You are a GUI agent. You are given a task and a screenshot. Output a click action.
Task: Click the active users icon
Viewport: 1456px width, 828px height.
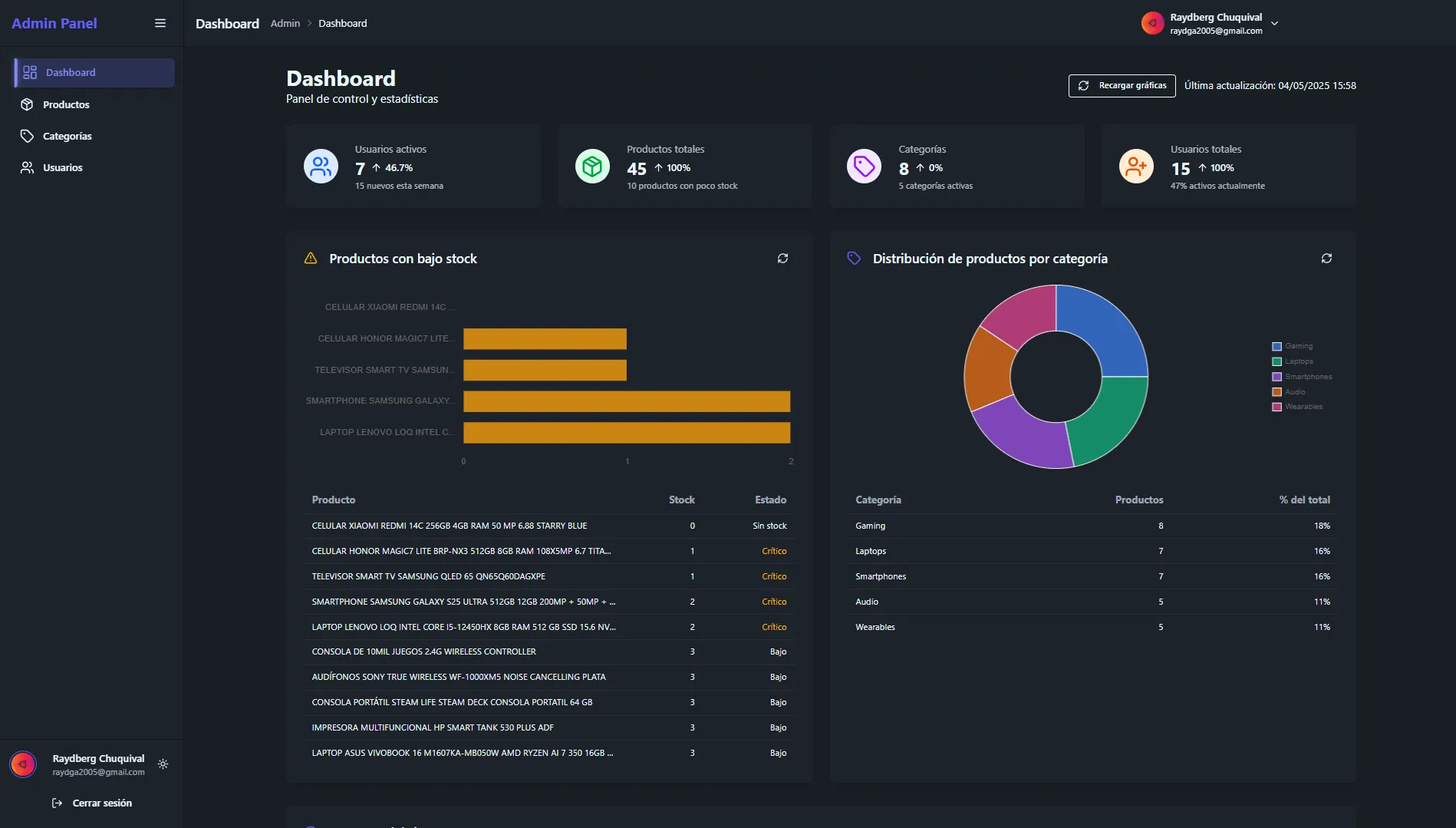tap(321, 167)
